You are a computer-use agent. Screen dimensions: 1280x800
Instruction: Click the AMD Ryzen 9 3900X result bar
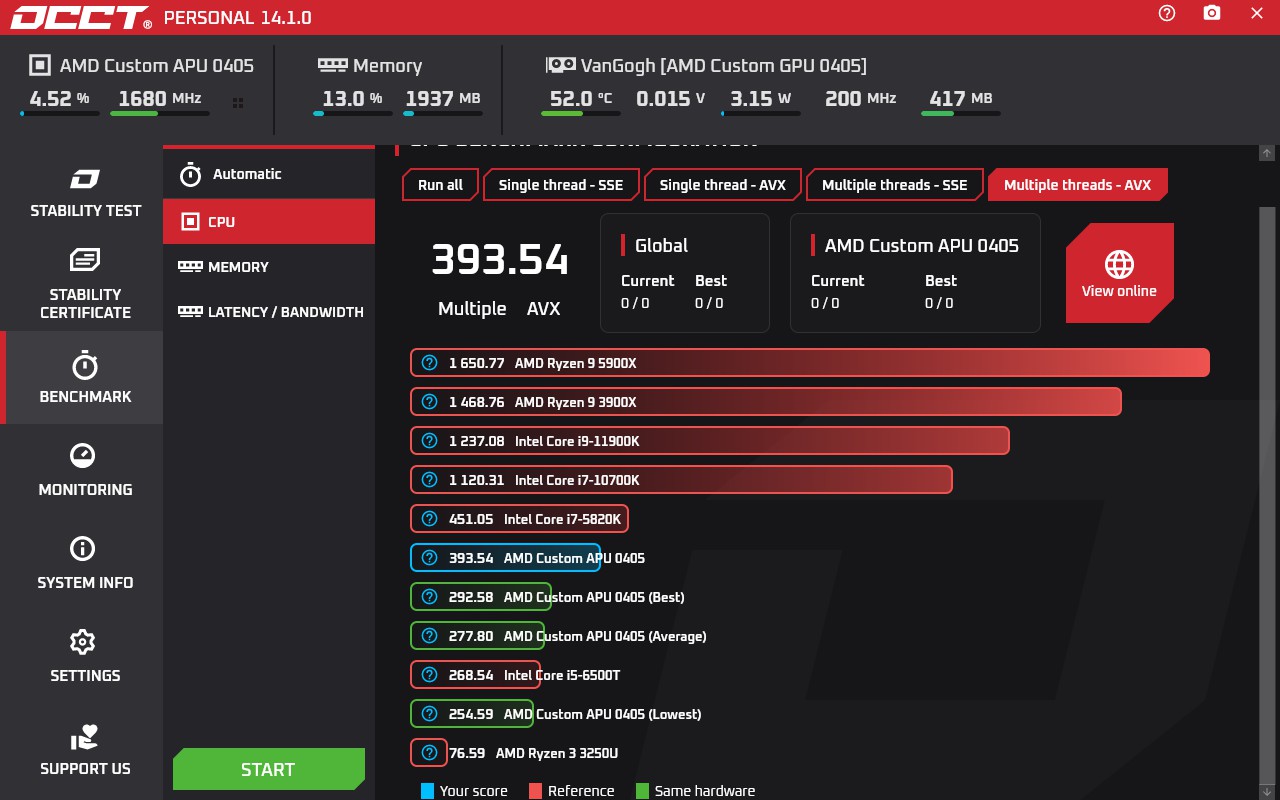tap(766, 402)
